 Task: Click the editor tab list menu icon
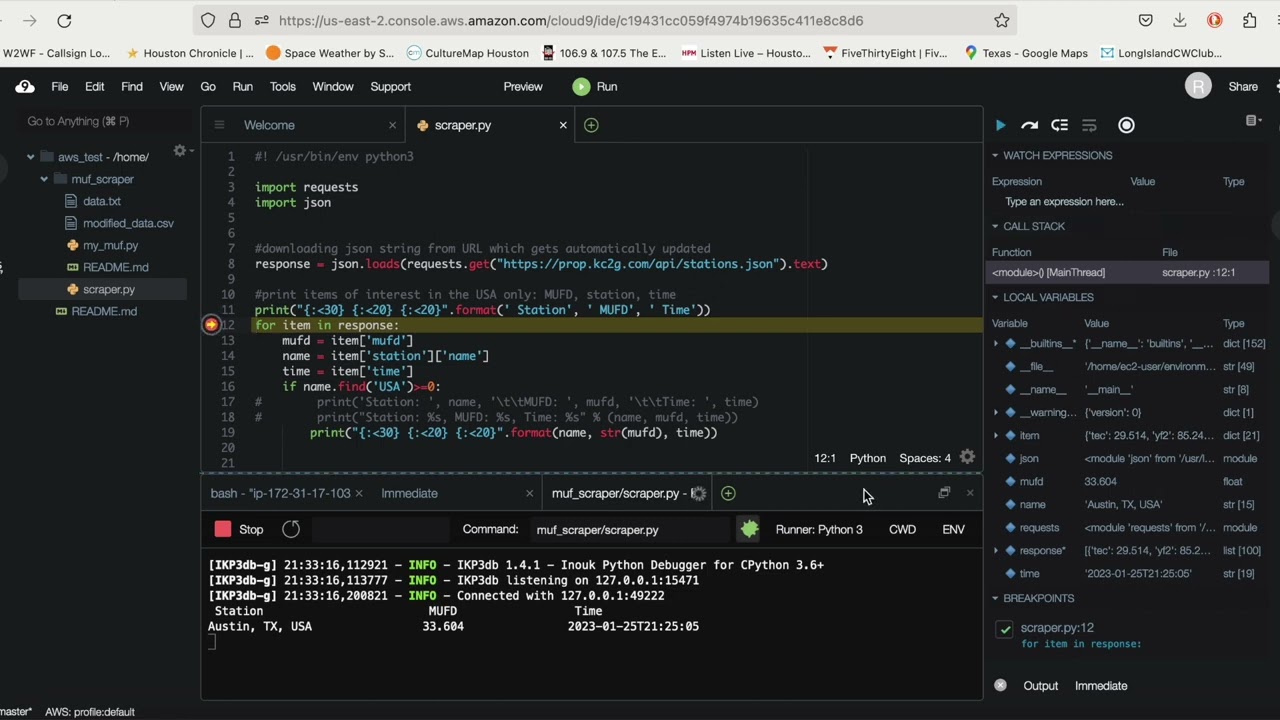(x=219, y=125)
